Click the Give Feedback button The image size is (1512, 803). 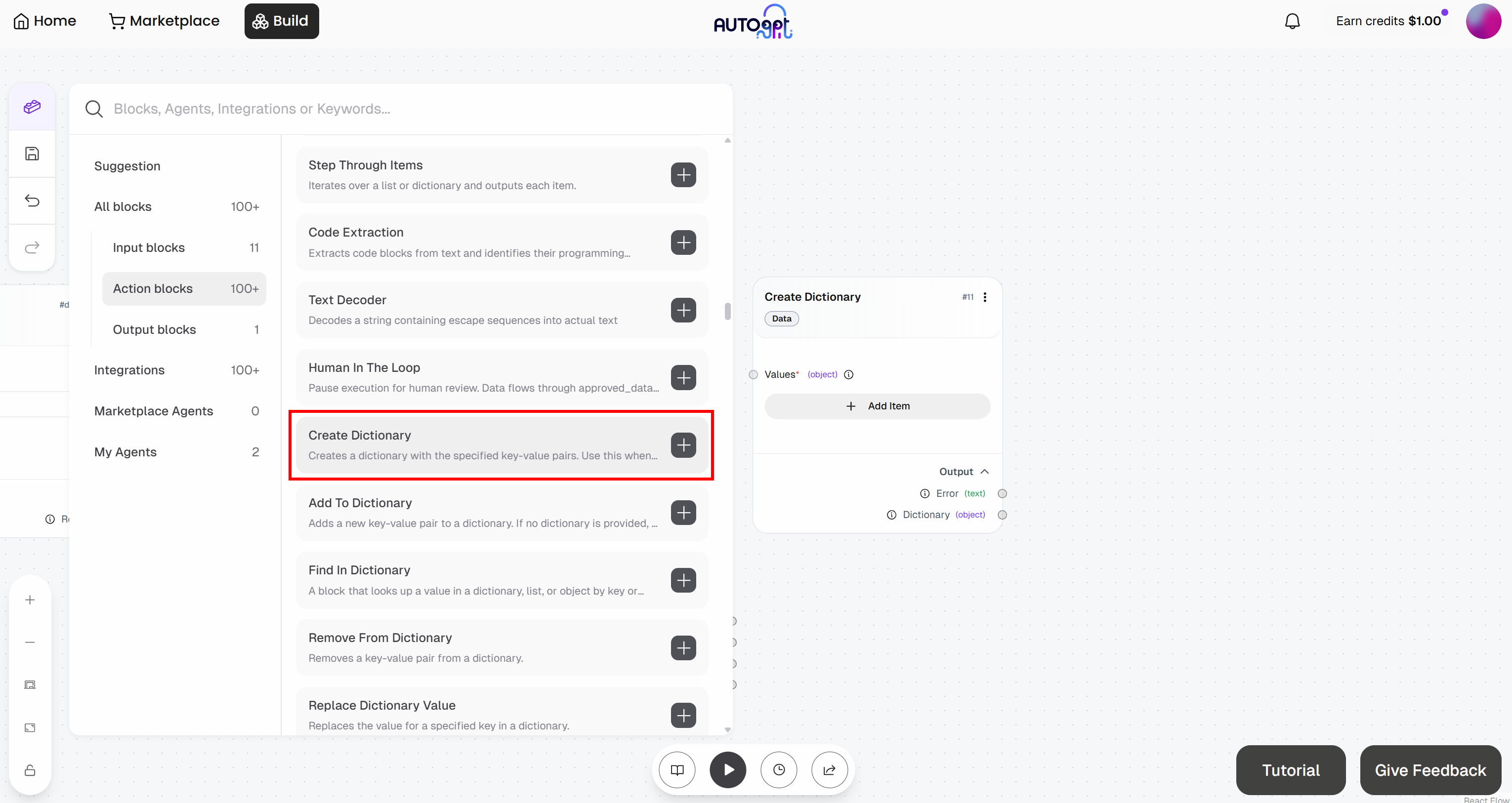click(1430, 769)
